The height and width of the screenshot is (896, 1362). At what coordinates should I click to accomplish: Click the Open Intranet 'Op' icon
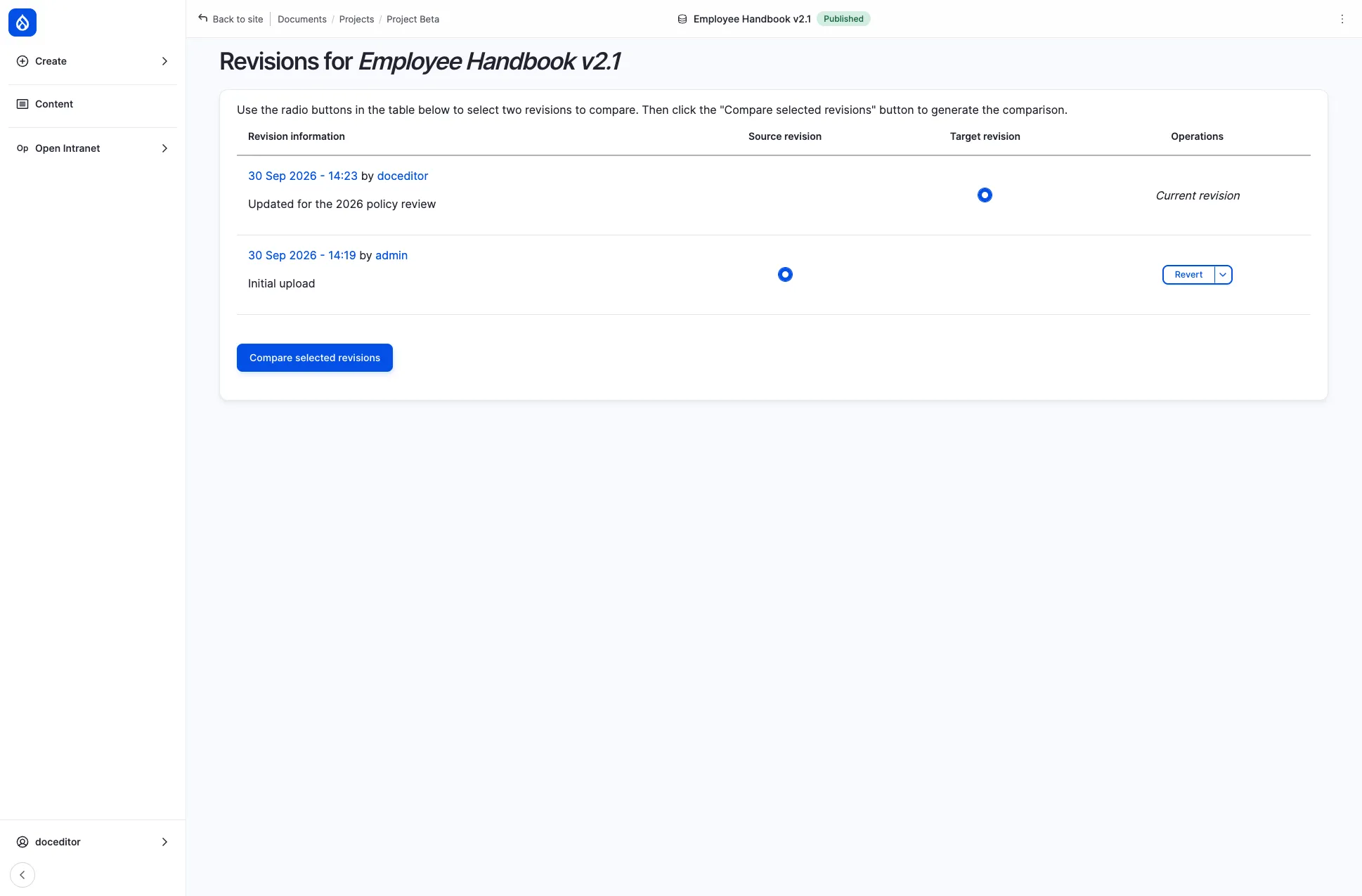click(22, 148)
